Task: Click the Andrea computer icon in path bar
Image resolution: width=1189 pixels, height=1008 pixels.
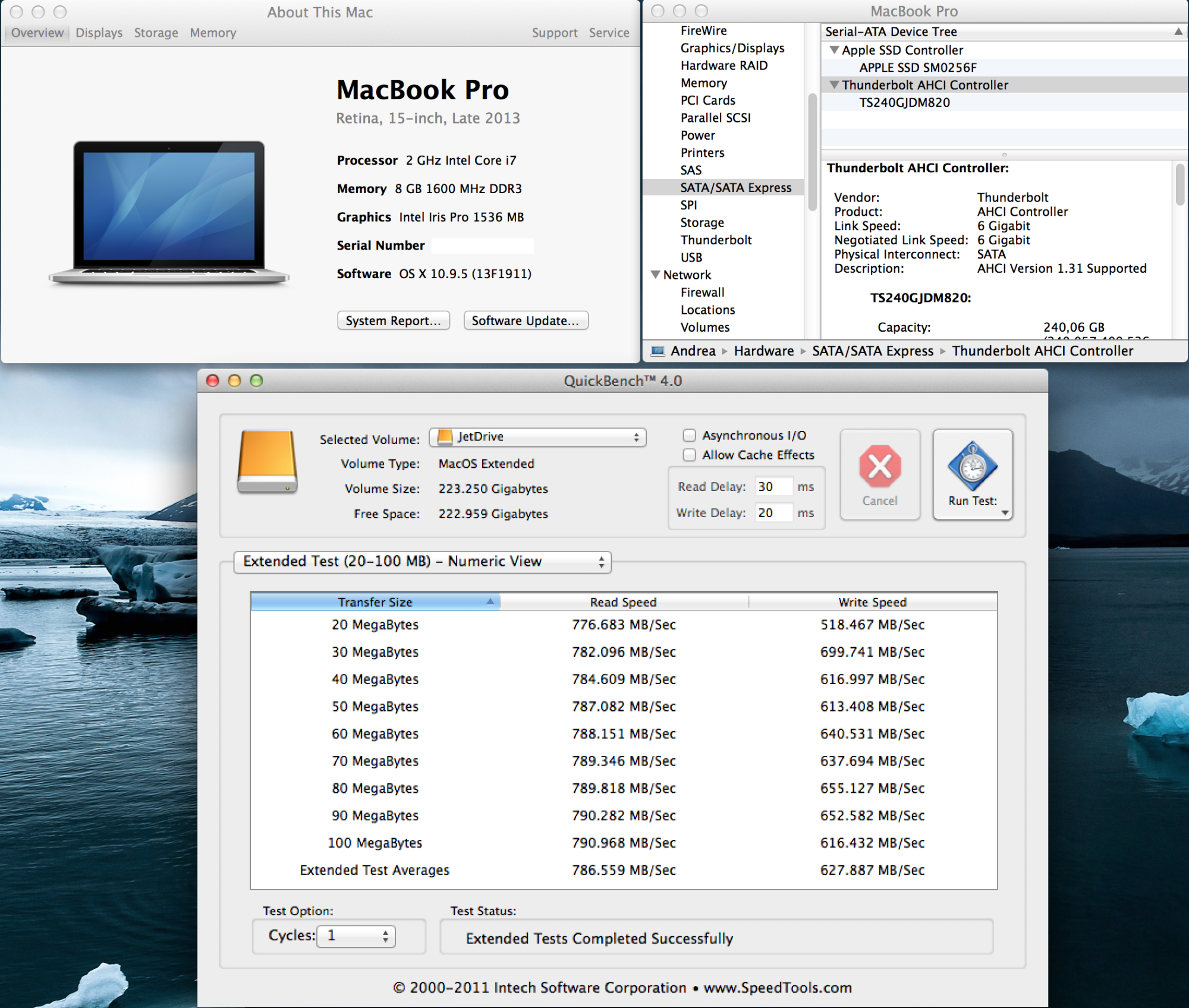Action: pos(658,351)
